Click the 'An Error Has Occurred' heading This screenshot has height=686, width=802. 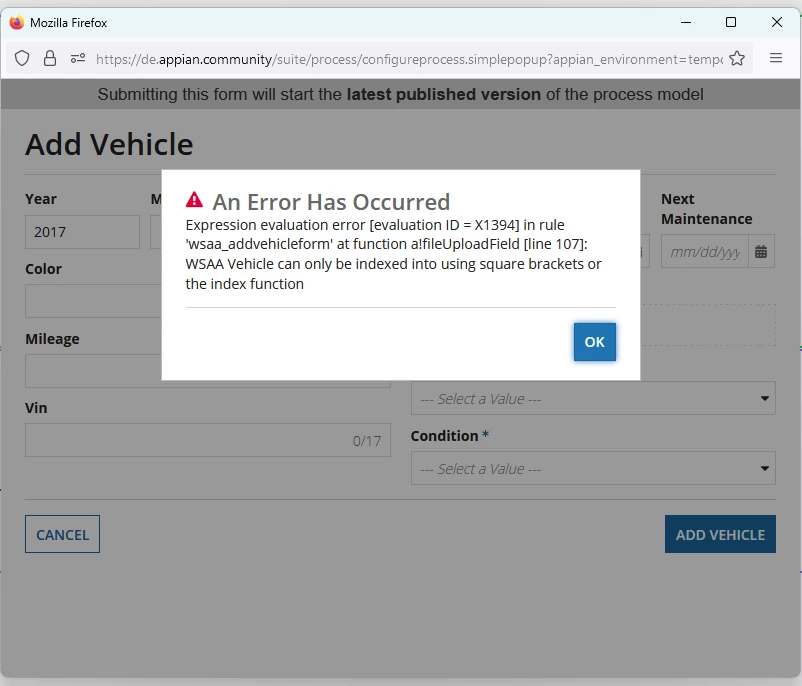coord(331,202)
